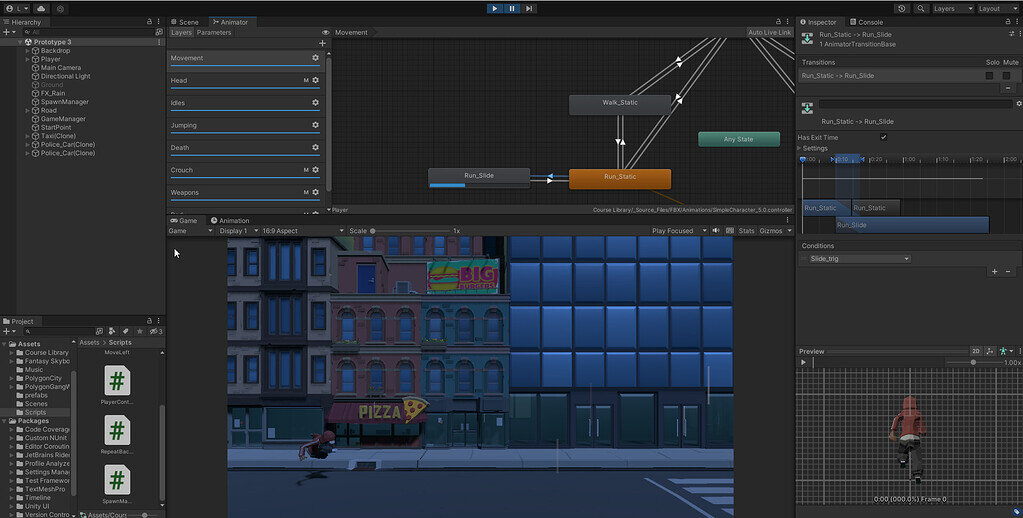
Task: Toggle the Has Exit Time checkbox
Action: click(883, 137)
